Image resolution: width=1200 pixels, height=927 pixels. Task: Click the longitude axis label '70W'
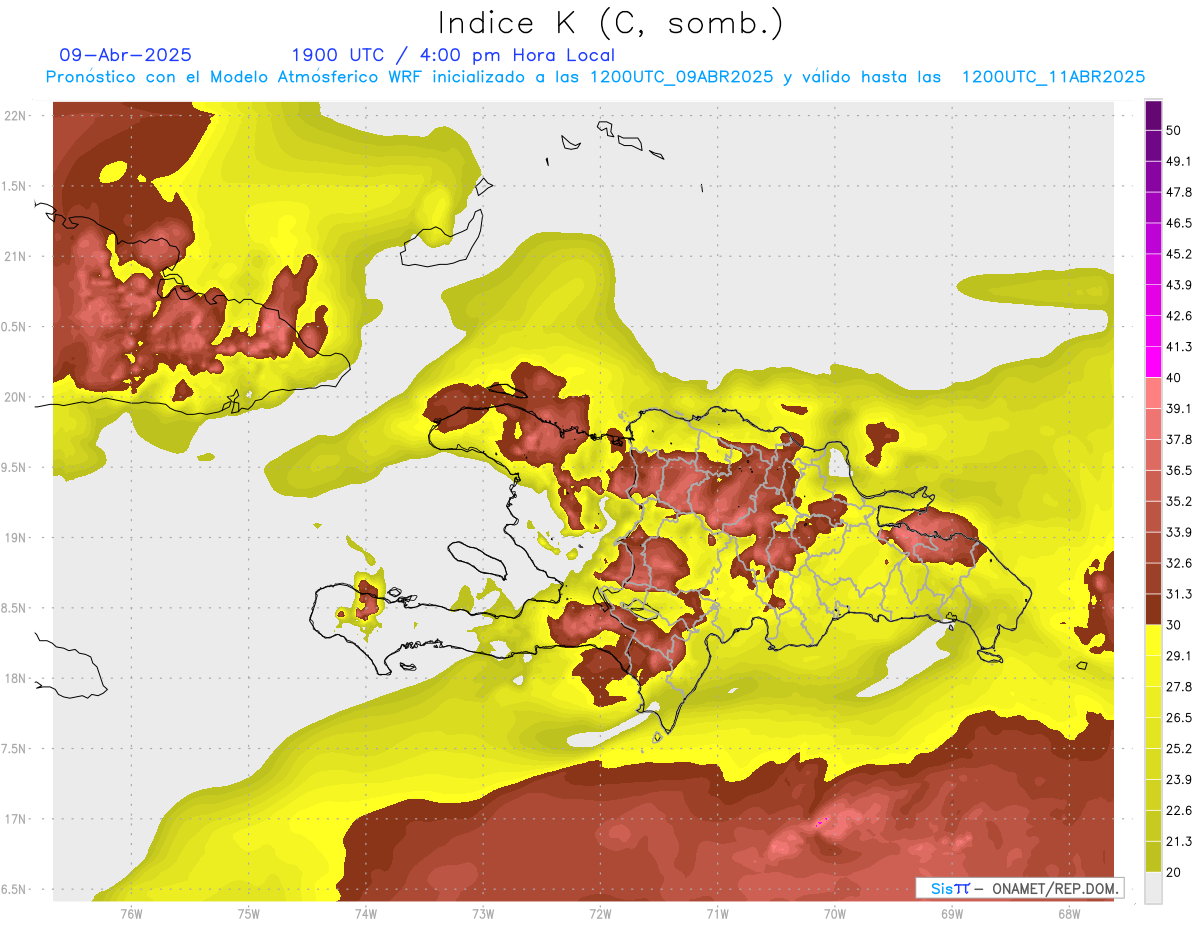point(834,914)
